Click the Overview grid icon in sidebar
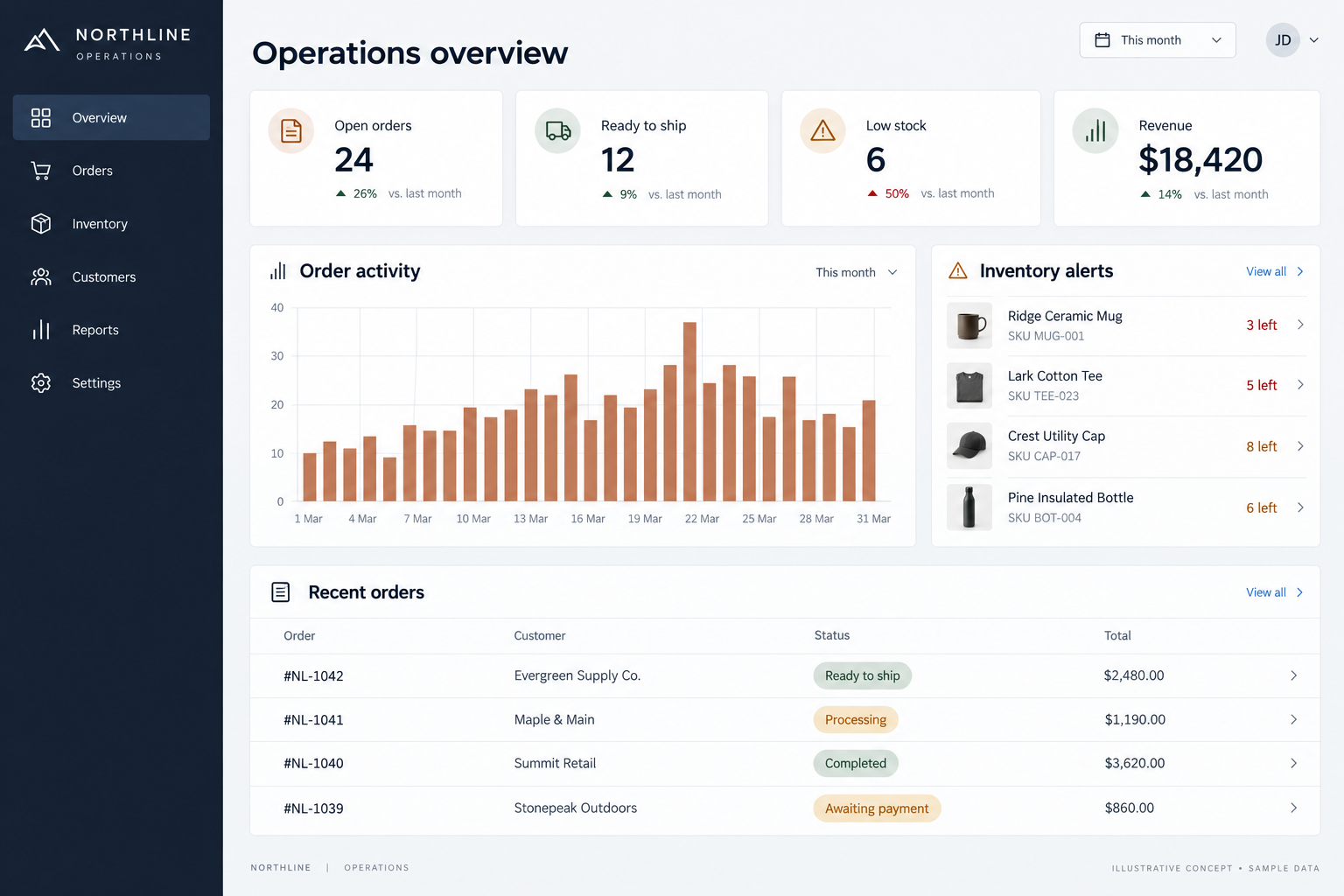The height and width of the screenshot is (896, 1344). (41, 117)
